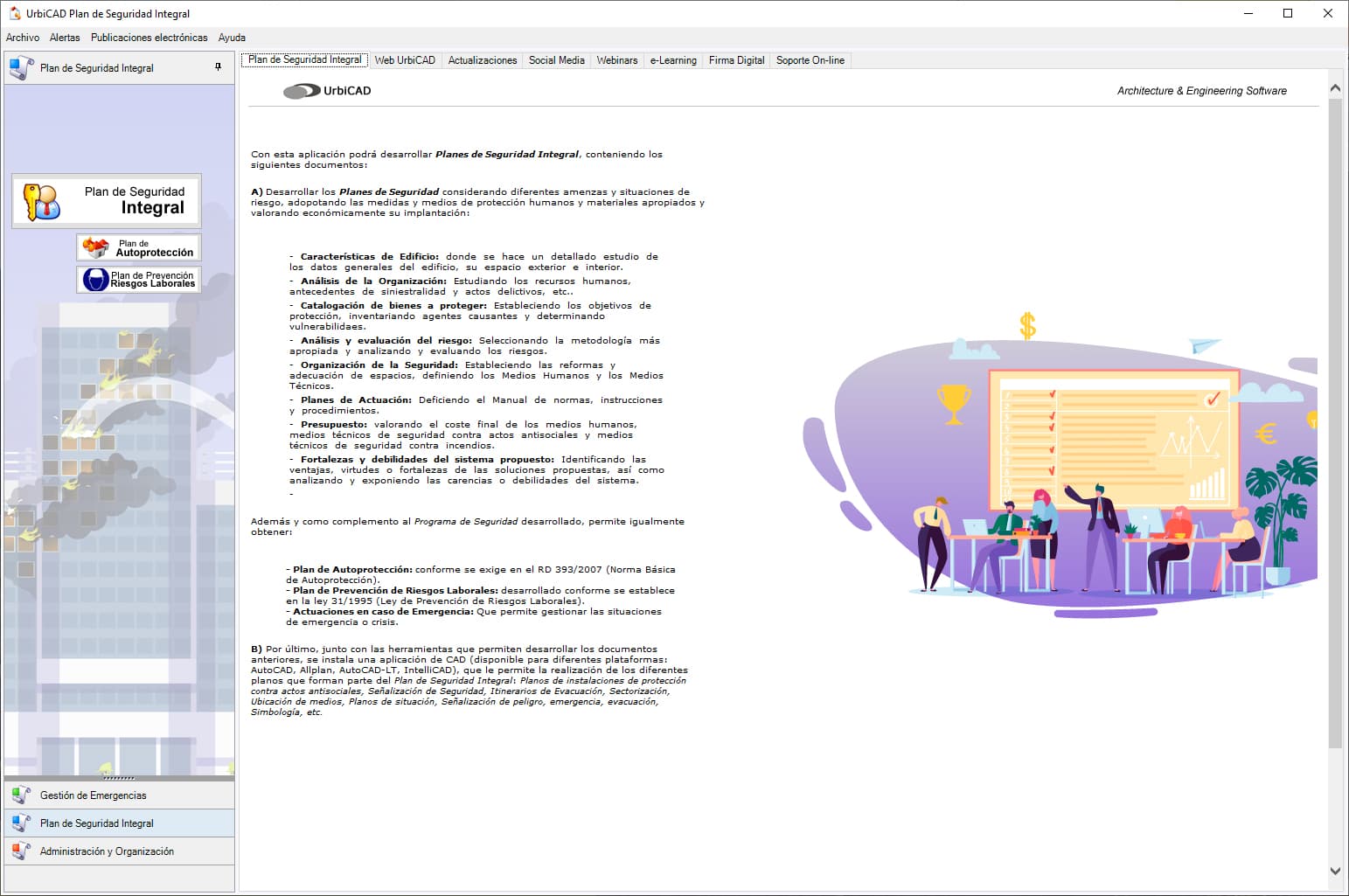Switch to the Webinars tab
The width and height of the screenshot is (1349, 896).
[617, 60]
